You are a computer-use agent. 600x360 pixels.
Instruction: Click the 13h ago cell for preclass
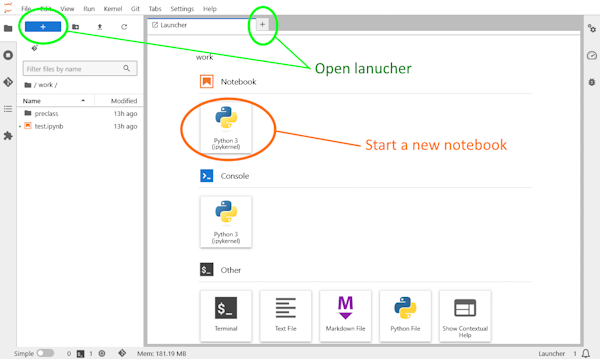coord(125,114)
